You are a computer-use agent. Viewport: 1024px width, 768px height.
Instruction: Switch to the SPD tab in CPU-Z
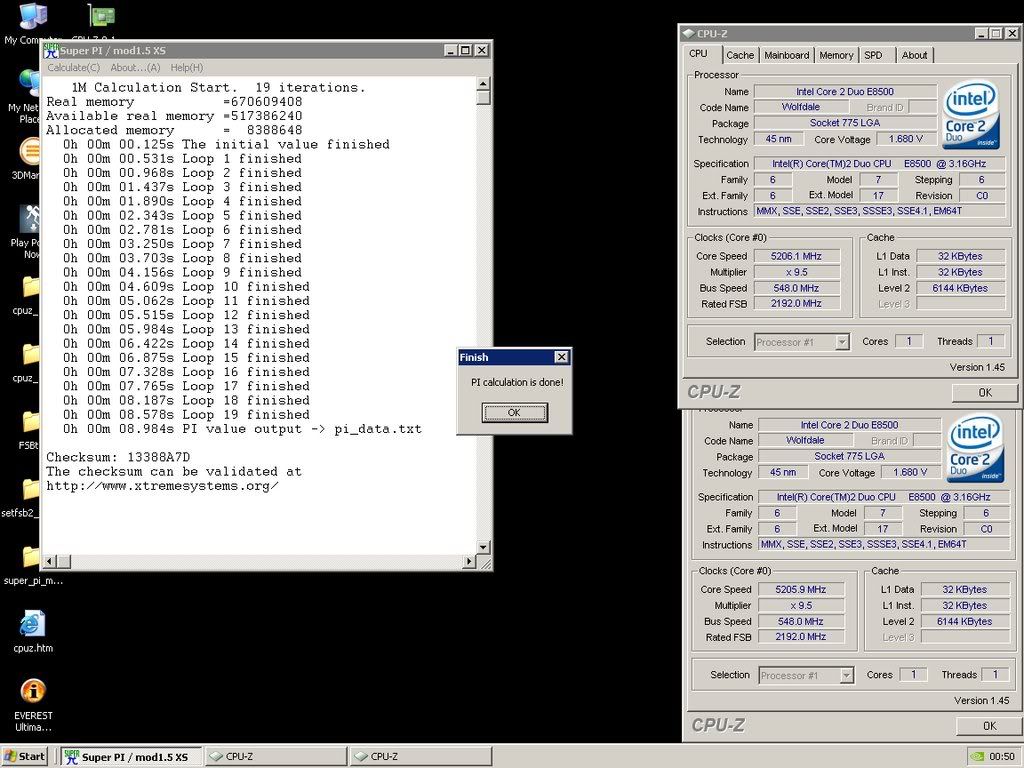click(873, 56)
